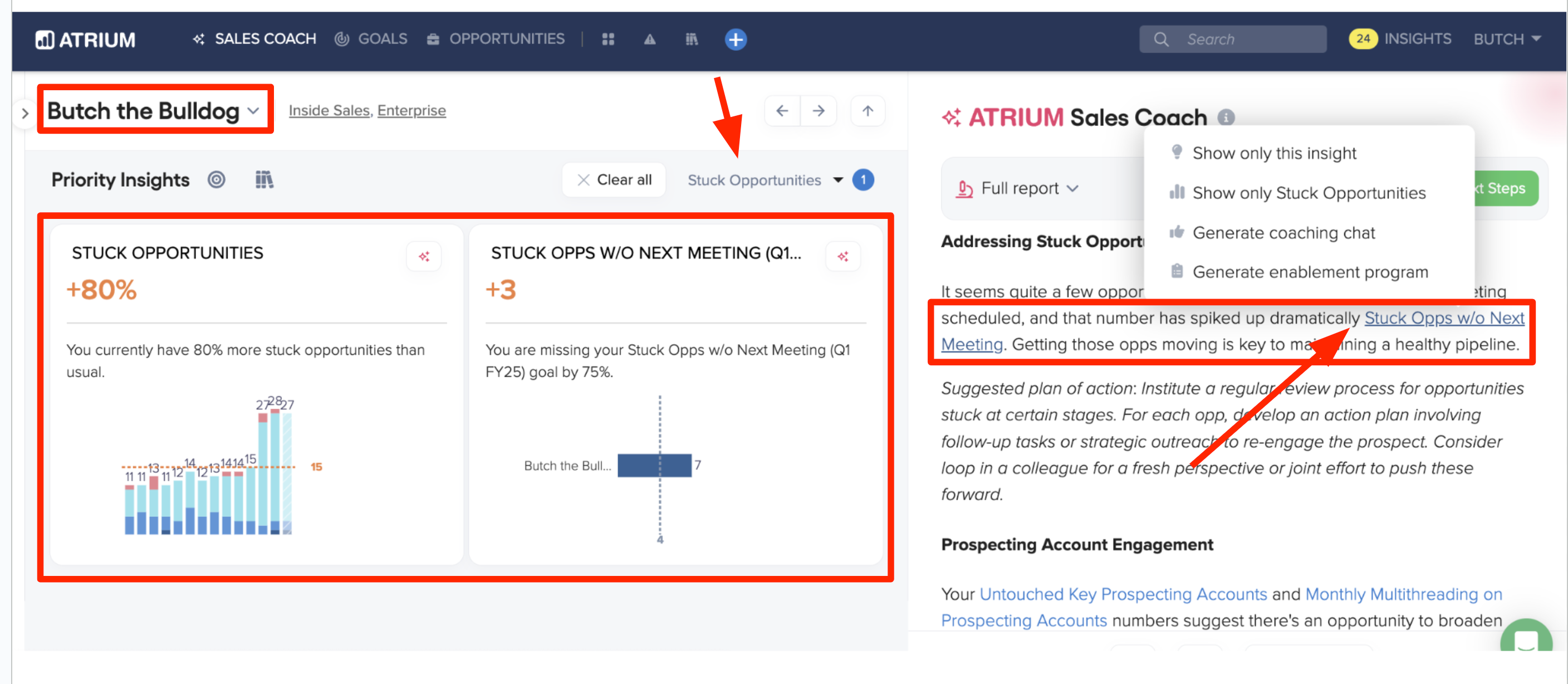Click the +80% stuck opportunities value
Screen dimensions: 1568x684
point(102,290)
